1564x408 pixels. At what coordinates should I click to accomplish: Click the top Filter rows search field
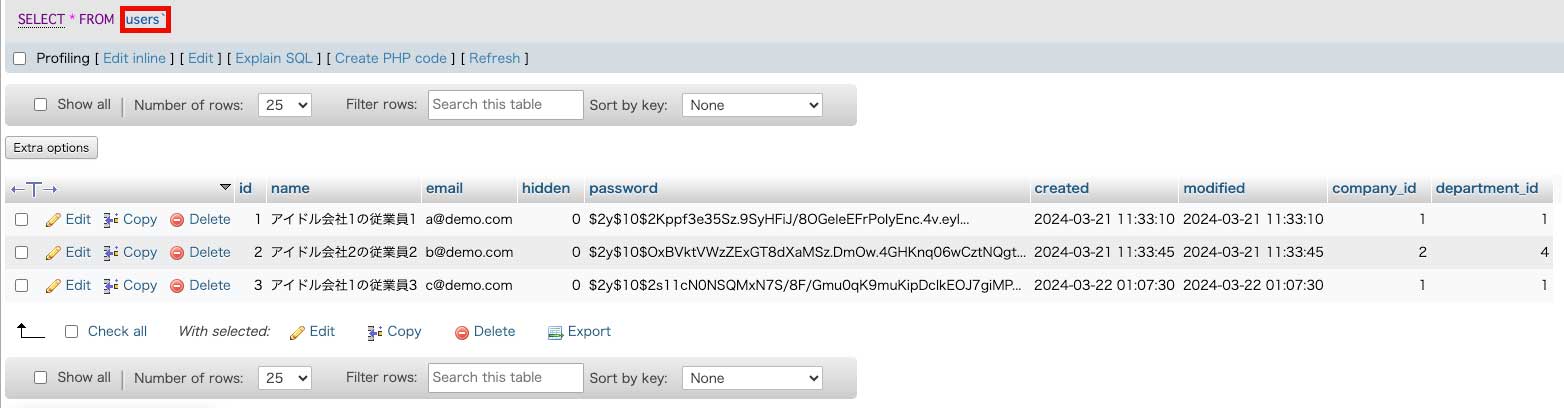pos(505,105)
